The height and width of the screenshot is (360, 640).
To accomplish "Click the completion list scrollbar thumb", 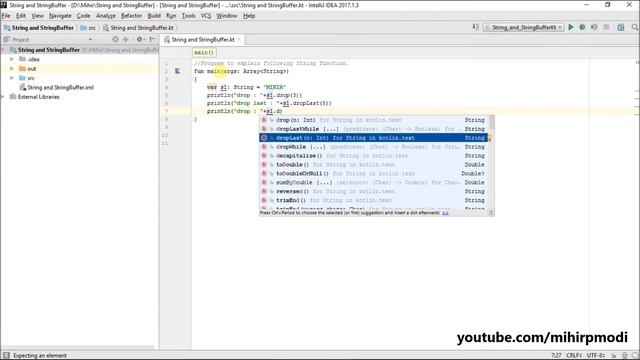I will pos(492,122).
